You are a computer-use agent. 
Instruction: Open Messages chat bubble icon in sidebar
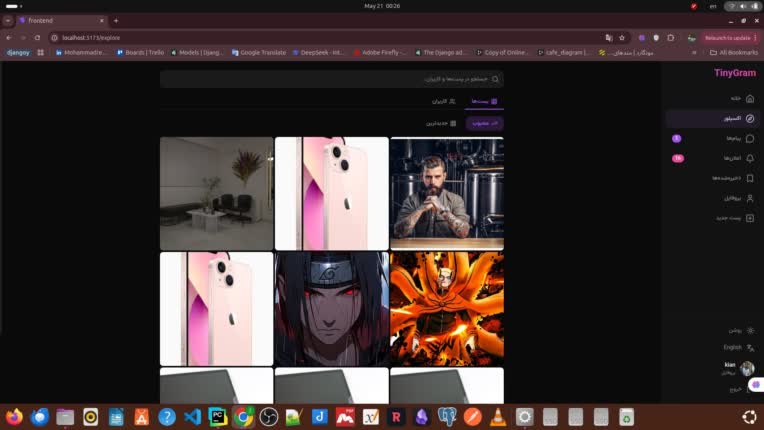click(x=750, y=138)
